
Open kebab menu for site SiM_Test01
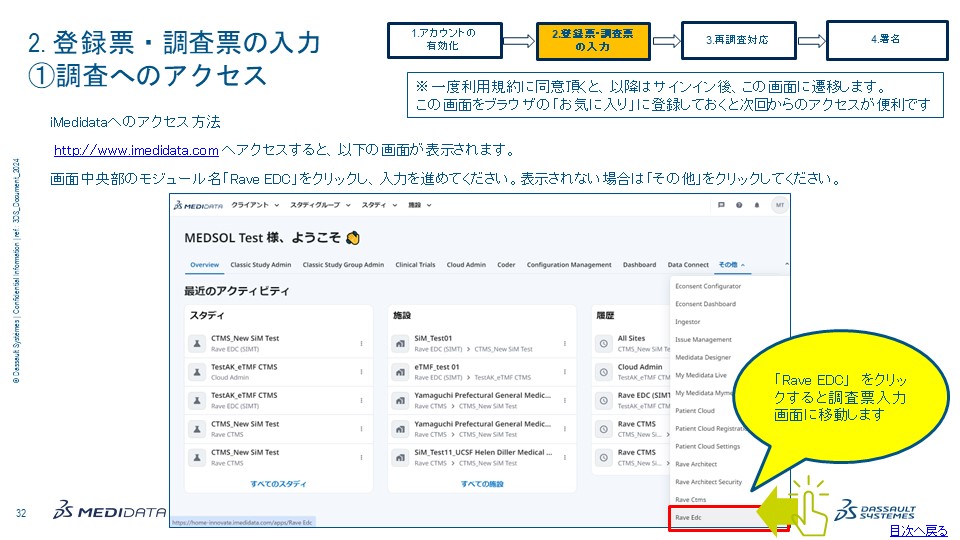click(564, 343)
